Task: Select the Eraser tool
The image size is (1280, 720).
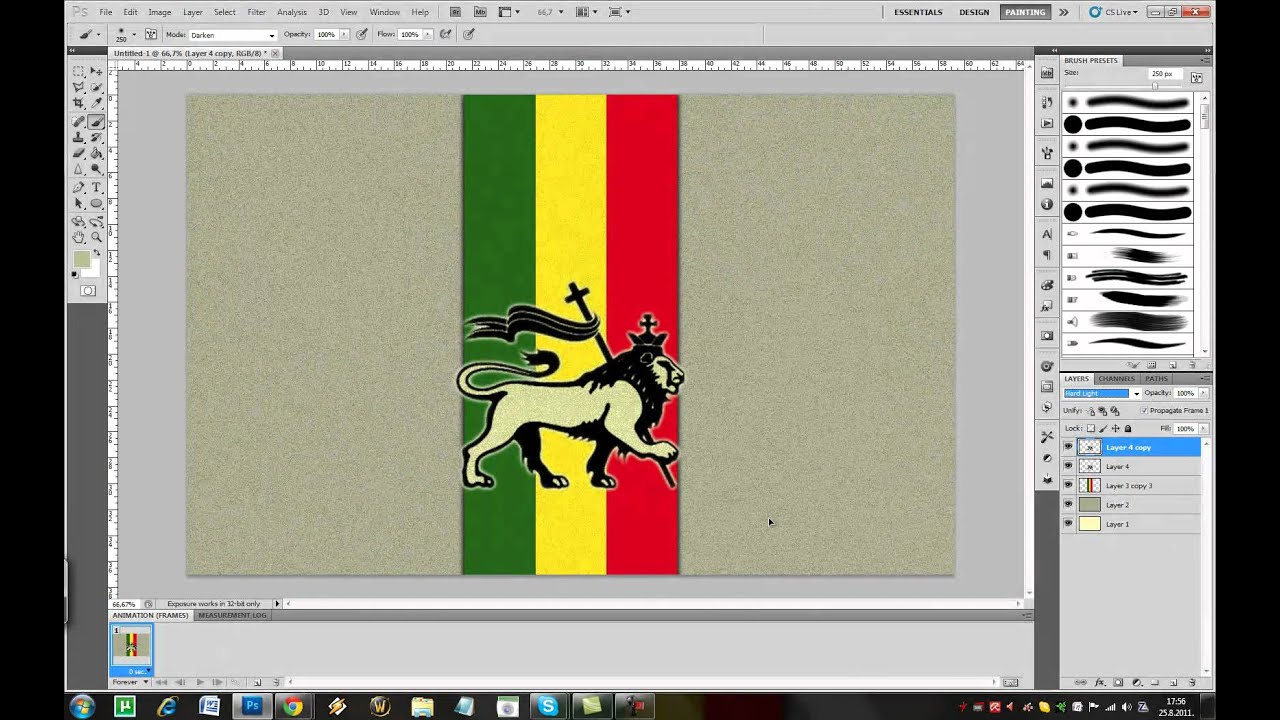Action: coord(79,153)
